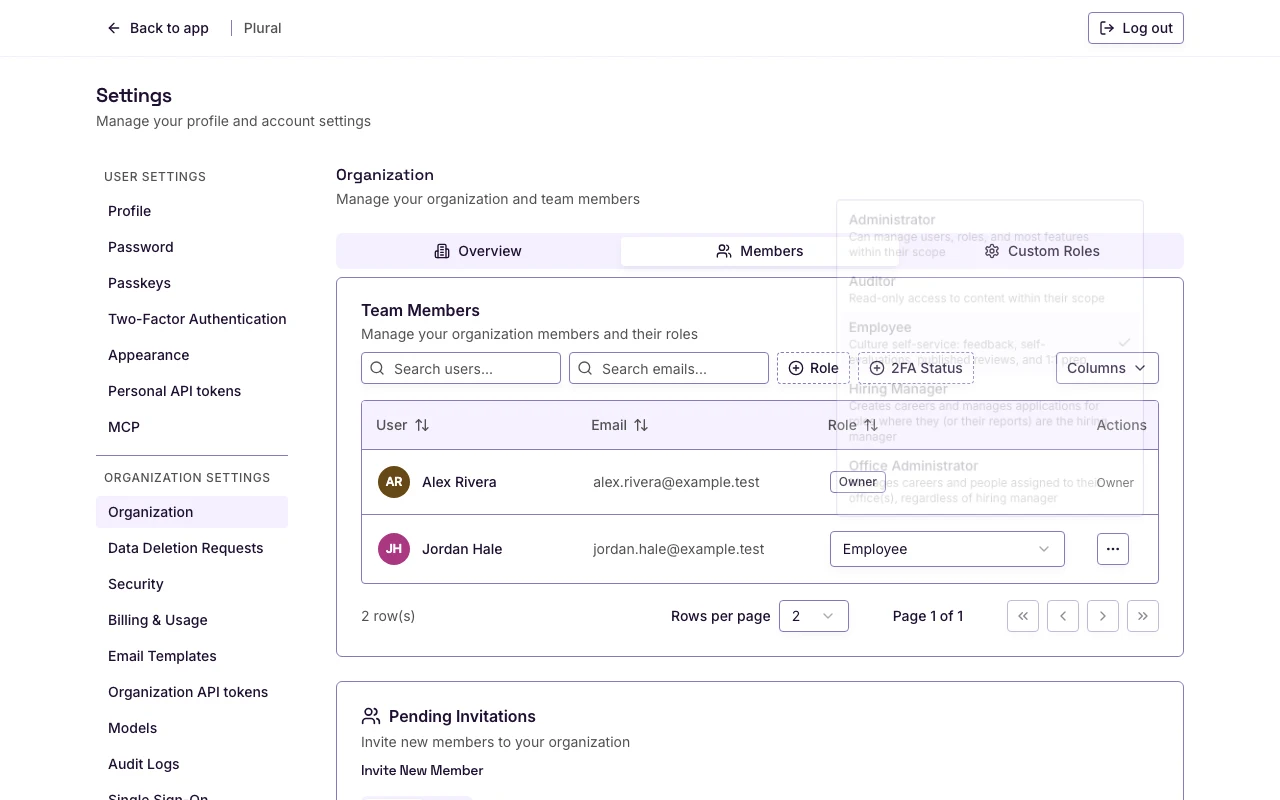Go to the previous page

[1063, 616]
